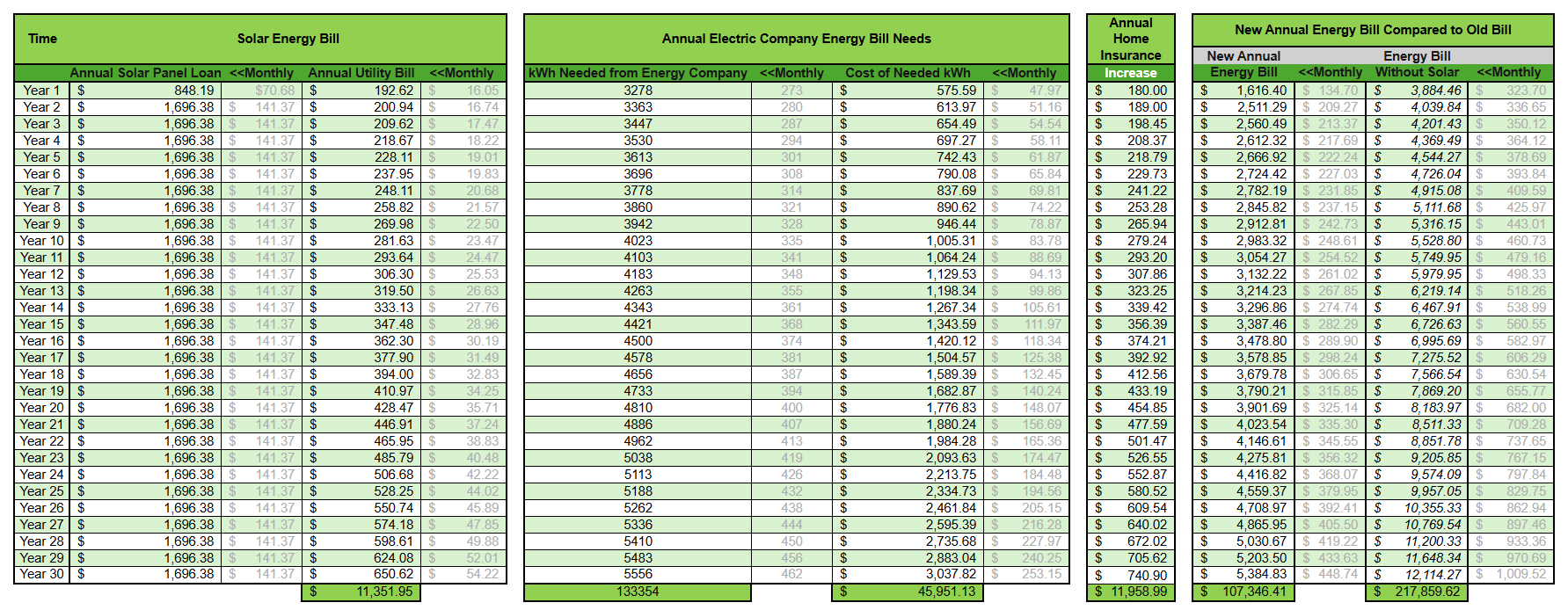Select grey monthly value 448.74
1568x610 pixels.
click(x=1331, y=574)
